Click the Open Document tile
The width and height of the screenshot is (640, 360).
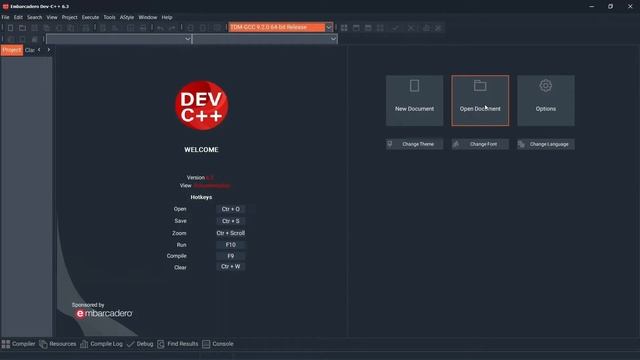click(480, 100)
